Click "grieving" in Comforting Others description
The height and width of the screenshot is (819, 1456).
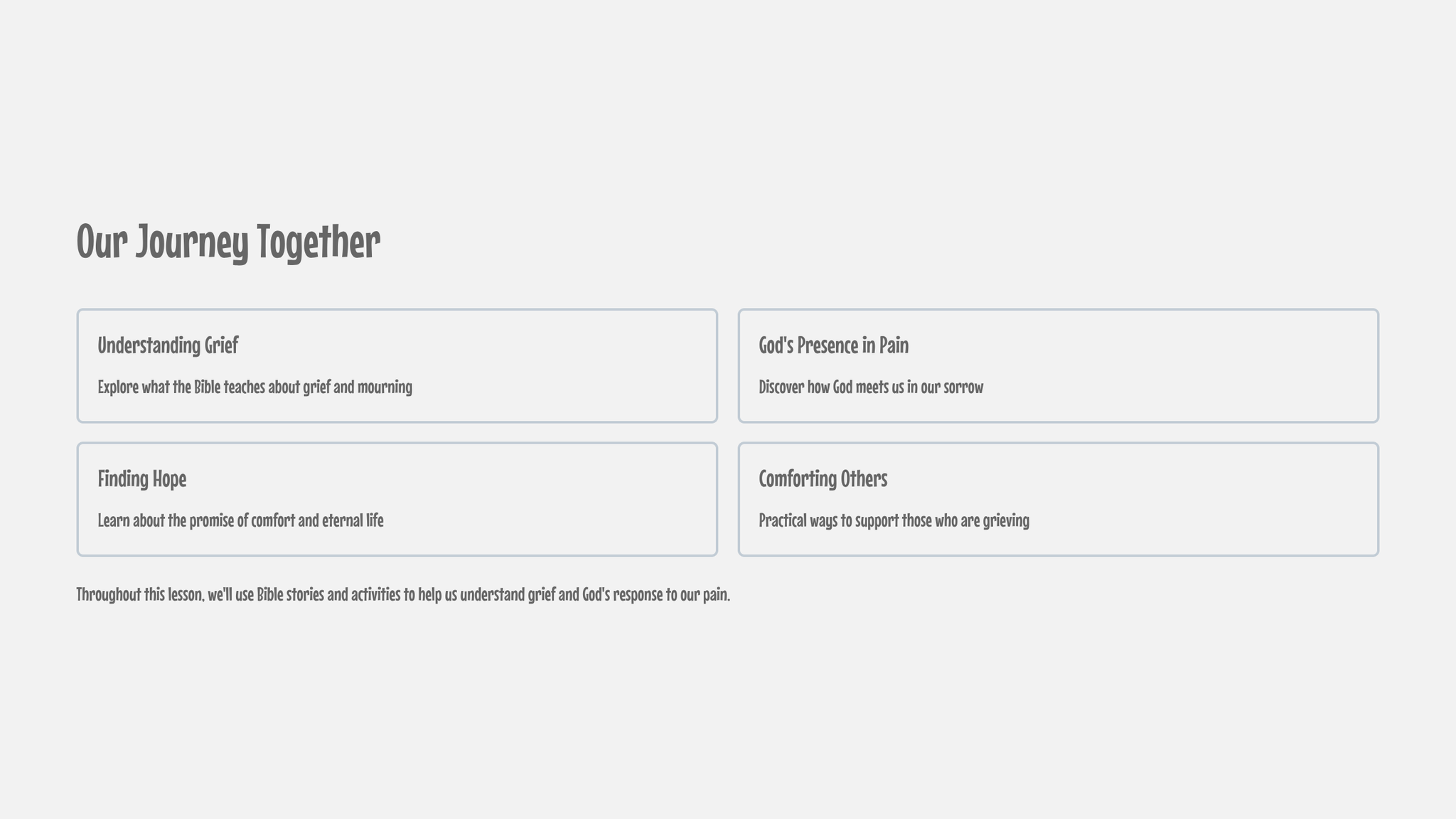point(1006,520)
